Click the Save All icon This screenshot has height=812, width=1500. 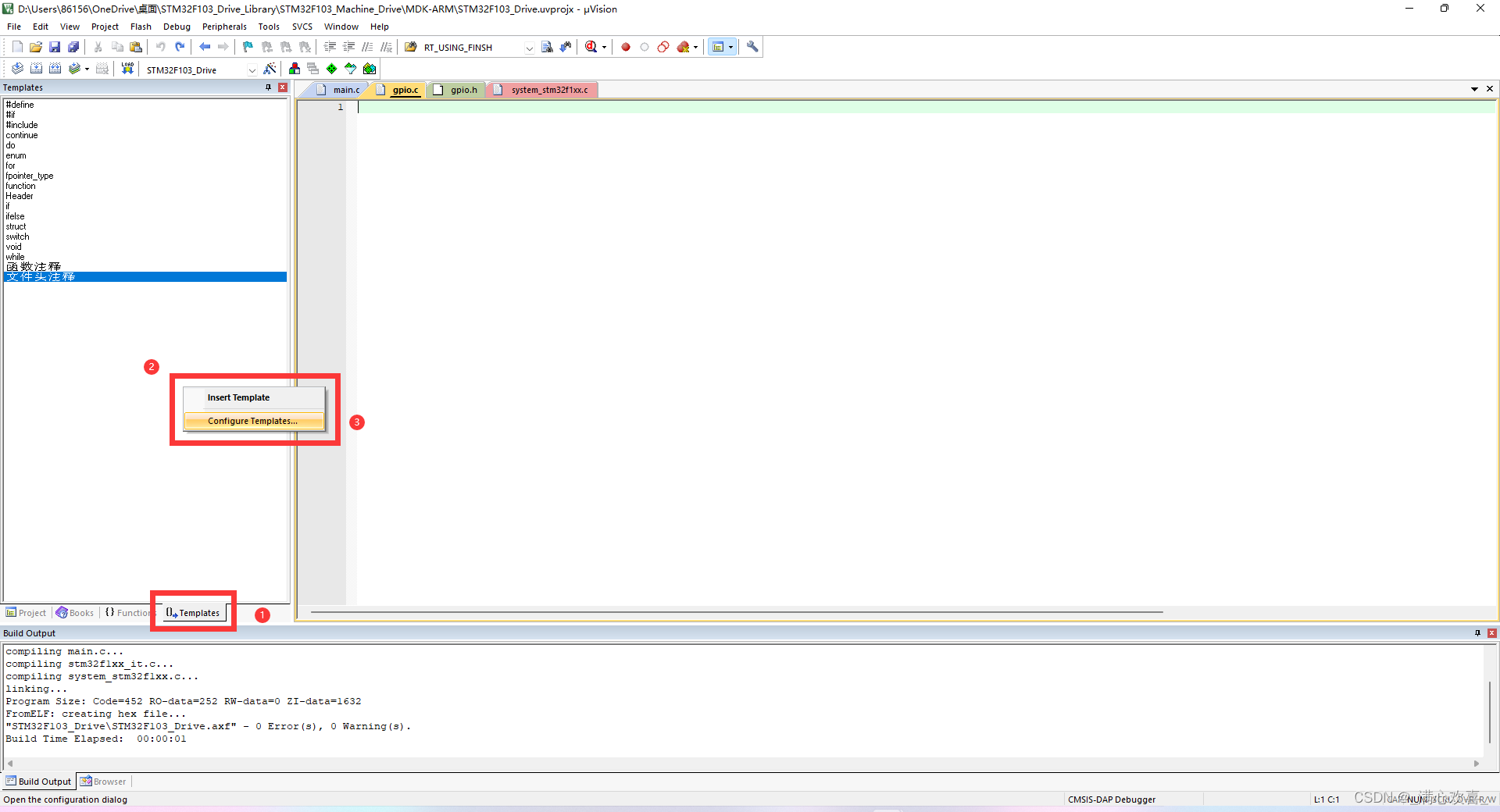pyautogui.click(x=73, y=47)
